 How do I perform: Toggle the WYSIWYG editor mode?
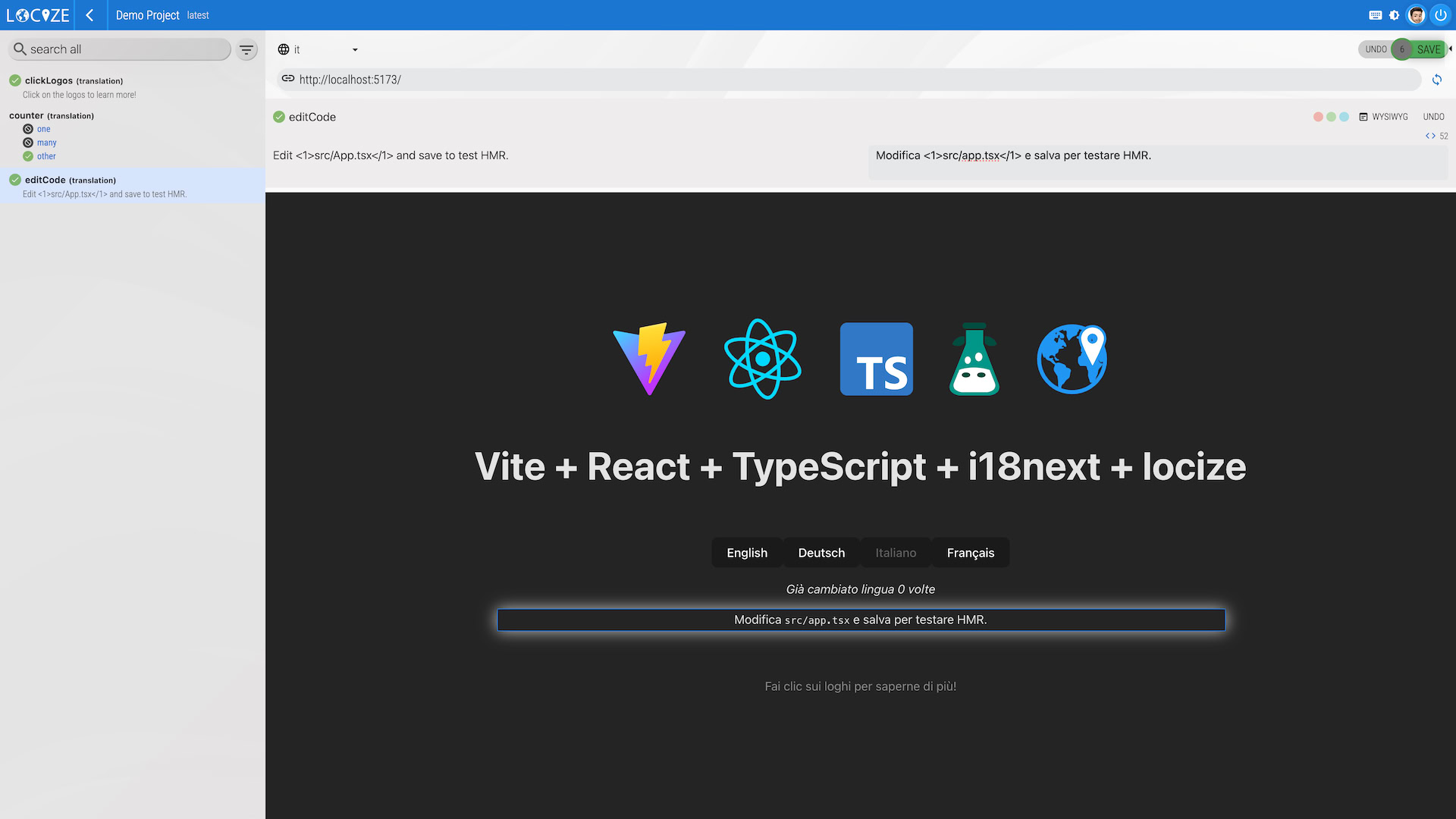[x=1384, y=117]
